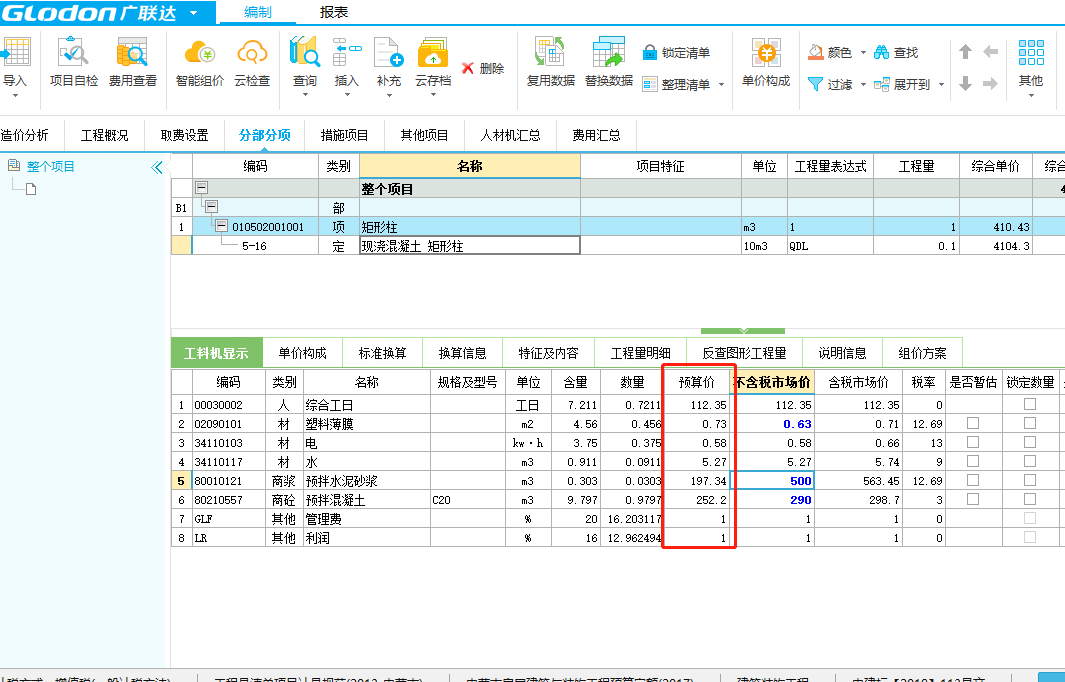The height and width of the screenshot is (682, 1065).
Task: Click the 名称 column header in top table
Action: (470, 166)
